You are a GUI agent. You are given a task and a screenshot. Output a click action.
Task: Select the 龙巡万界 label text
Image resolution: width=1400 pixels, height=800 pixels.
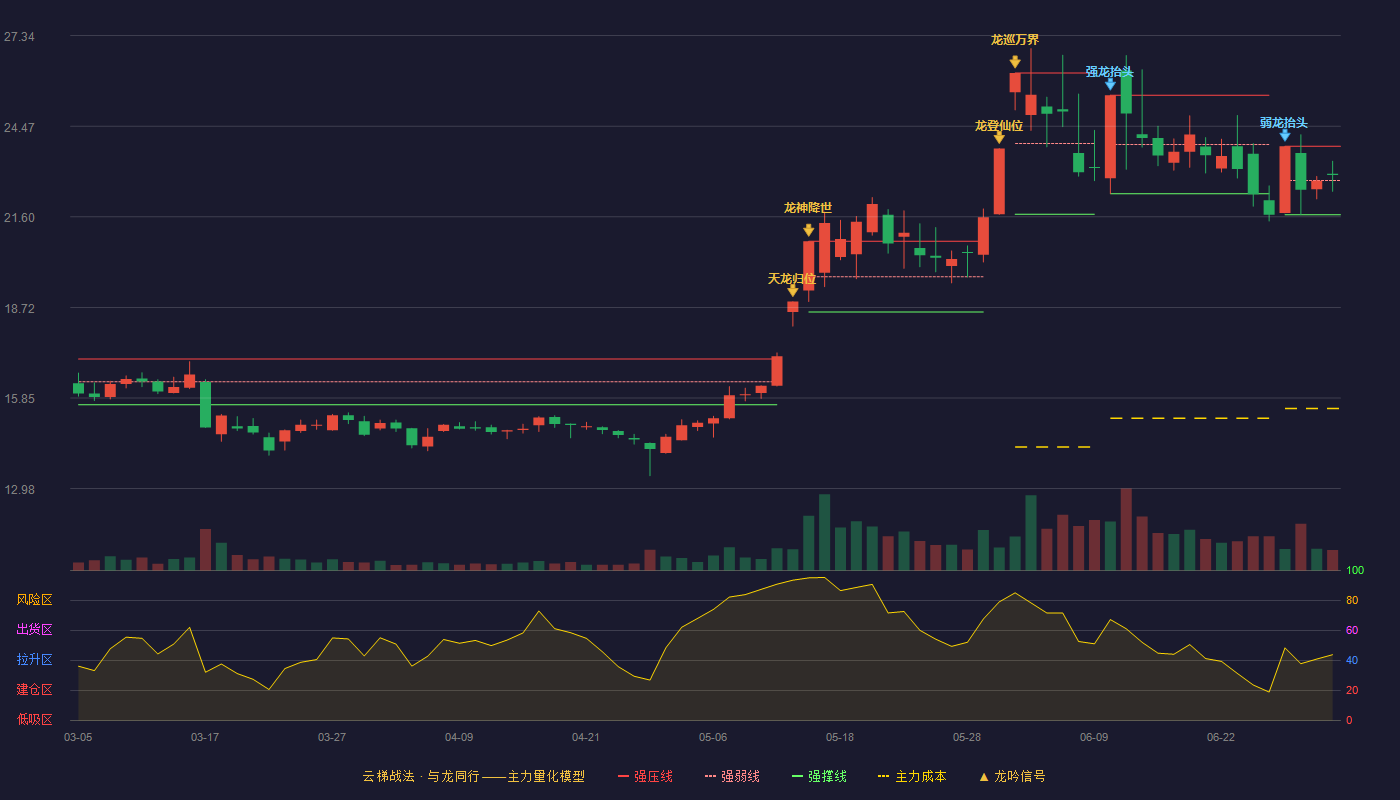click(1015, 40)
